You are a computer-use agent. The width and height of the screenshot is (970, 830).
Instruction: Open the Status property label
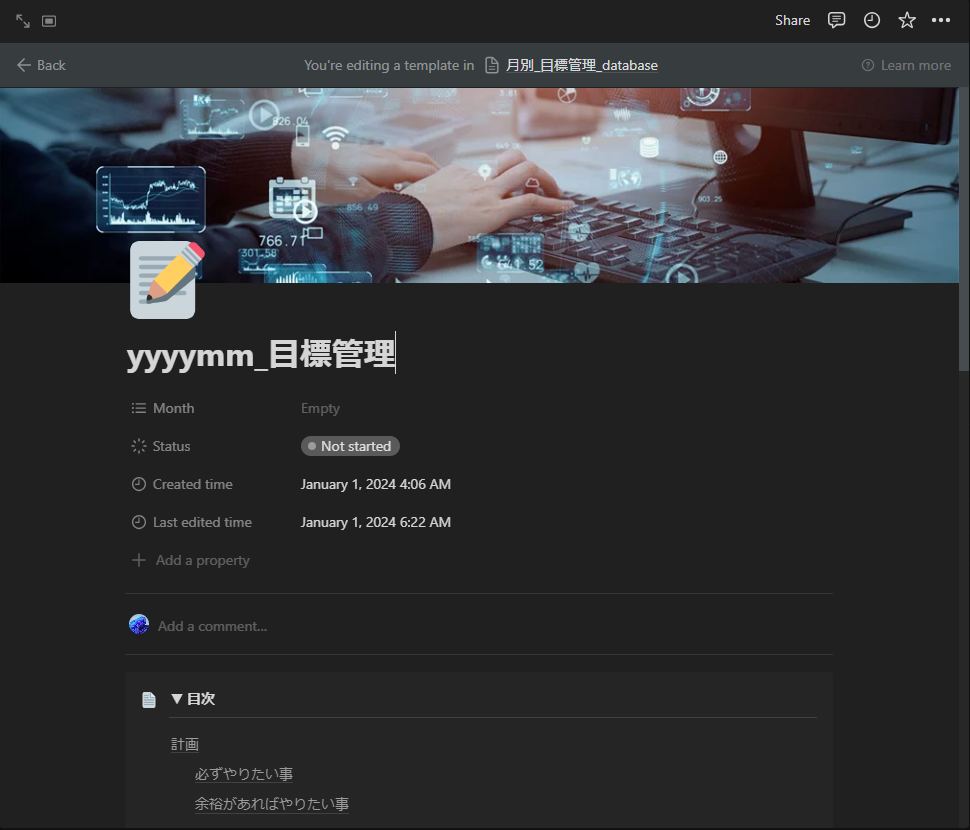(x=161, y=446)
